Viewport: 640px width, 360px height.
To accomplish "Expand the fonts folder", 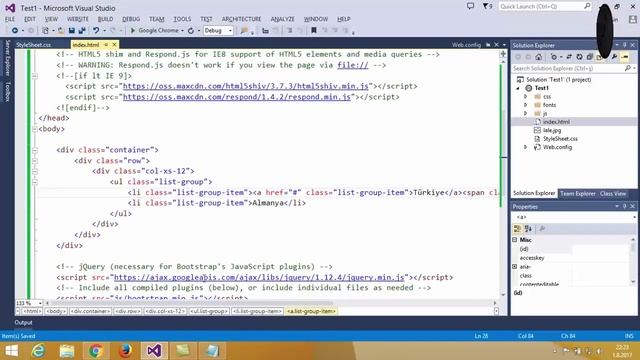I will coord(526,105).
